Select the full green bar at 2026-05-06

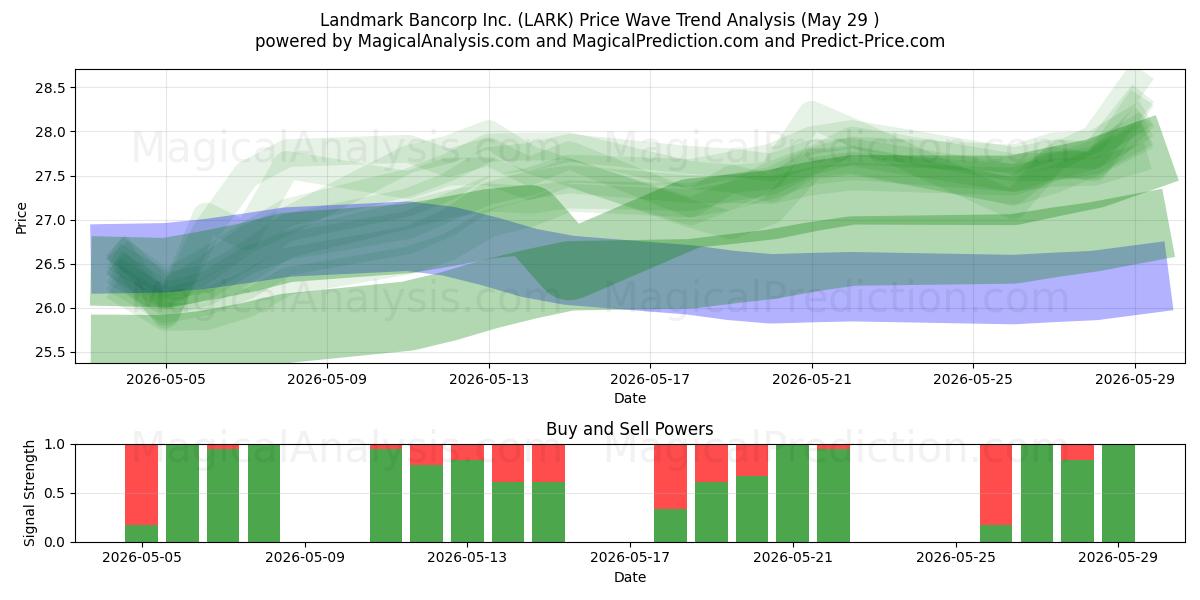(x=182, y=493)
